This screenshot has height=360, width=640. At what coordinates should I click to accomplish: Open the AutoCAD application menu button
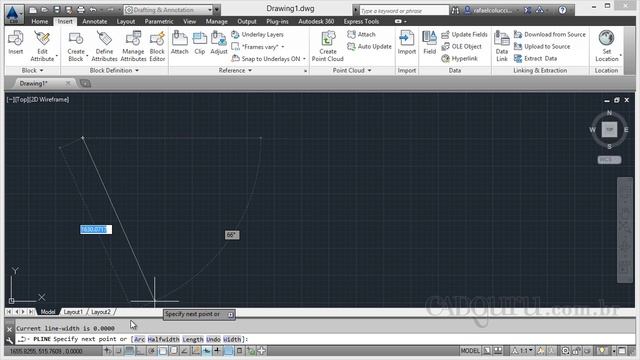click(x=13, y=13)
